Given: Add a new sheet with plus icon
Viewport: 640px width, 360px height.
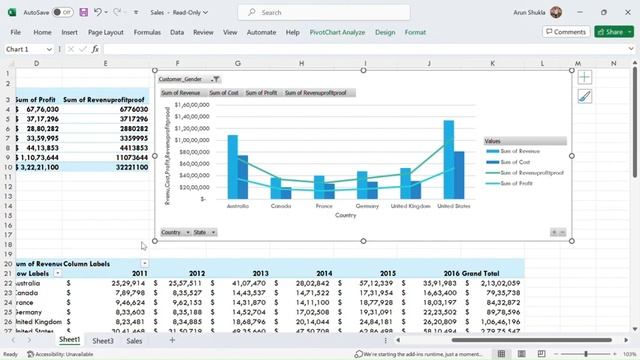Looking at the screenshot, I should point(172,340).
